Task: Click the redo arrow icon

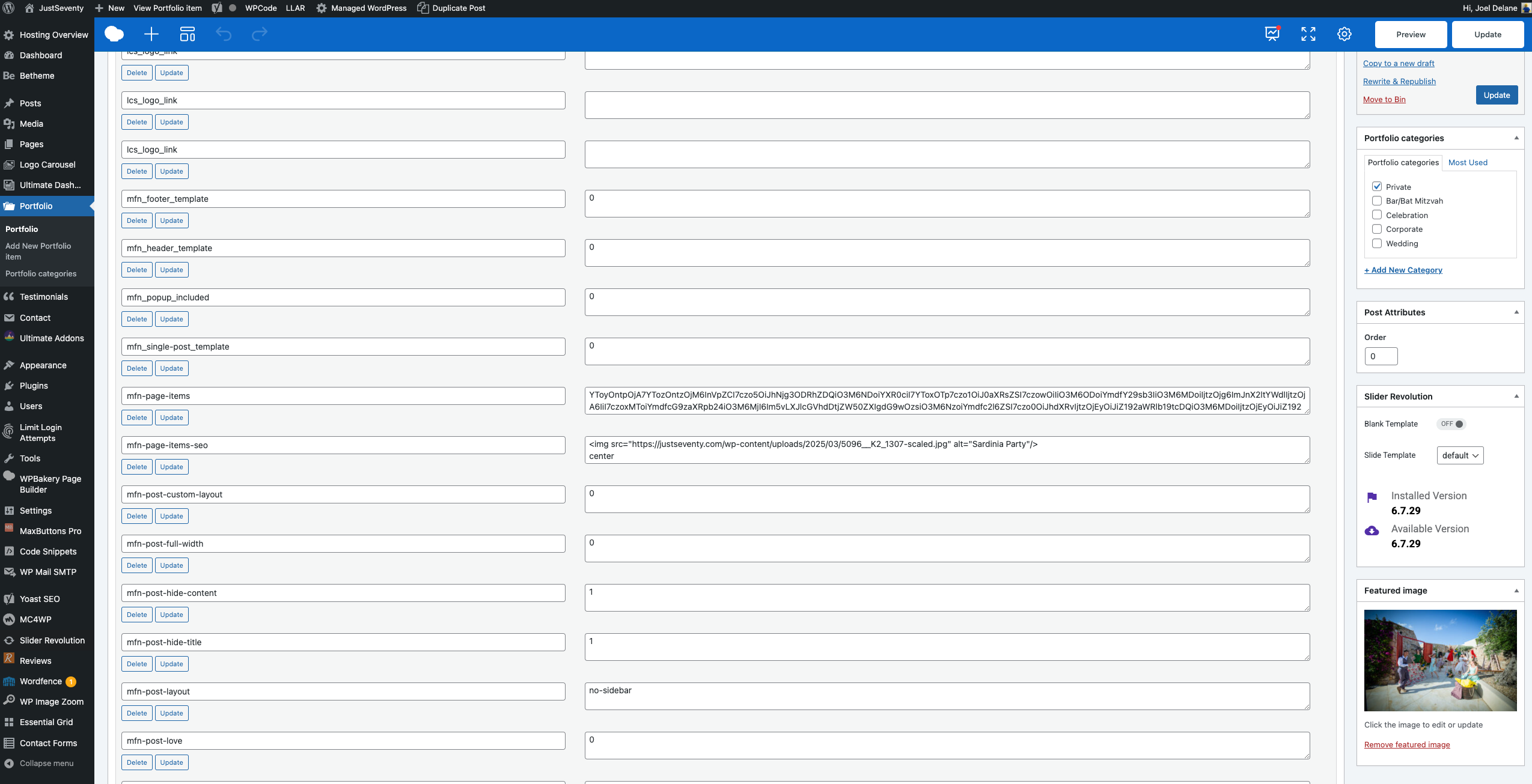Action: coord(260,34)
